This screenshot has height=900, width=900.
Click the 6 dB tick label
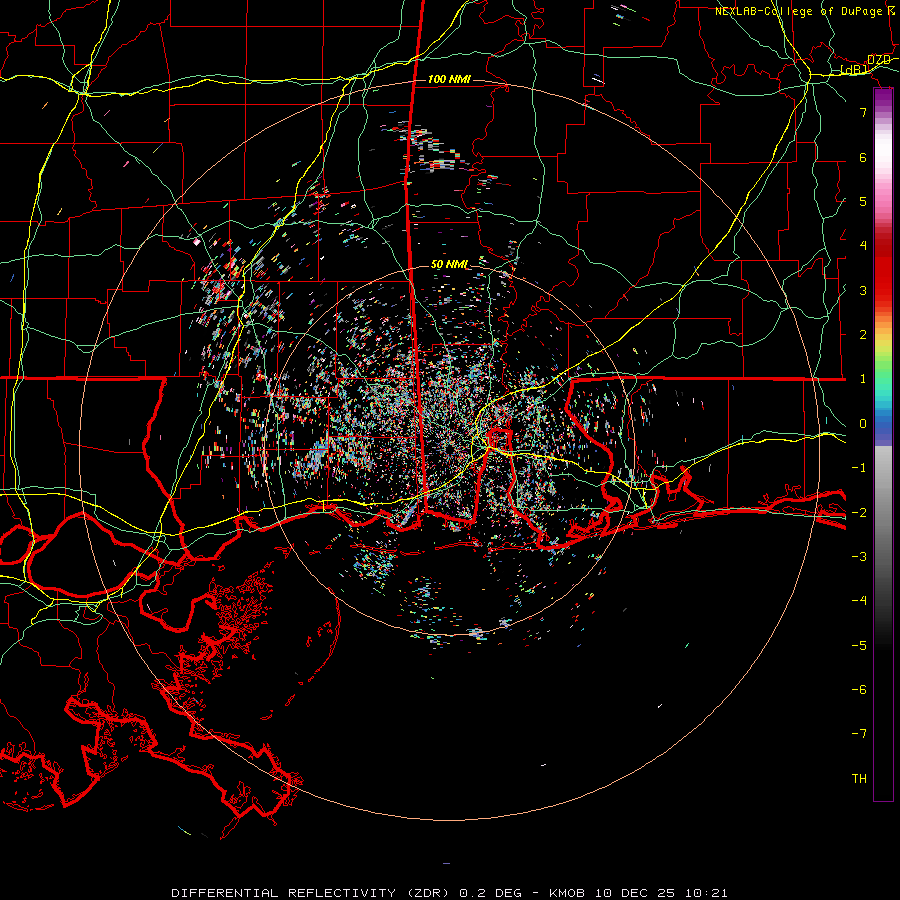pos(863,157)
